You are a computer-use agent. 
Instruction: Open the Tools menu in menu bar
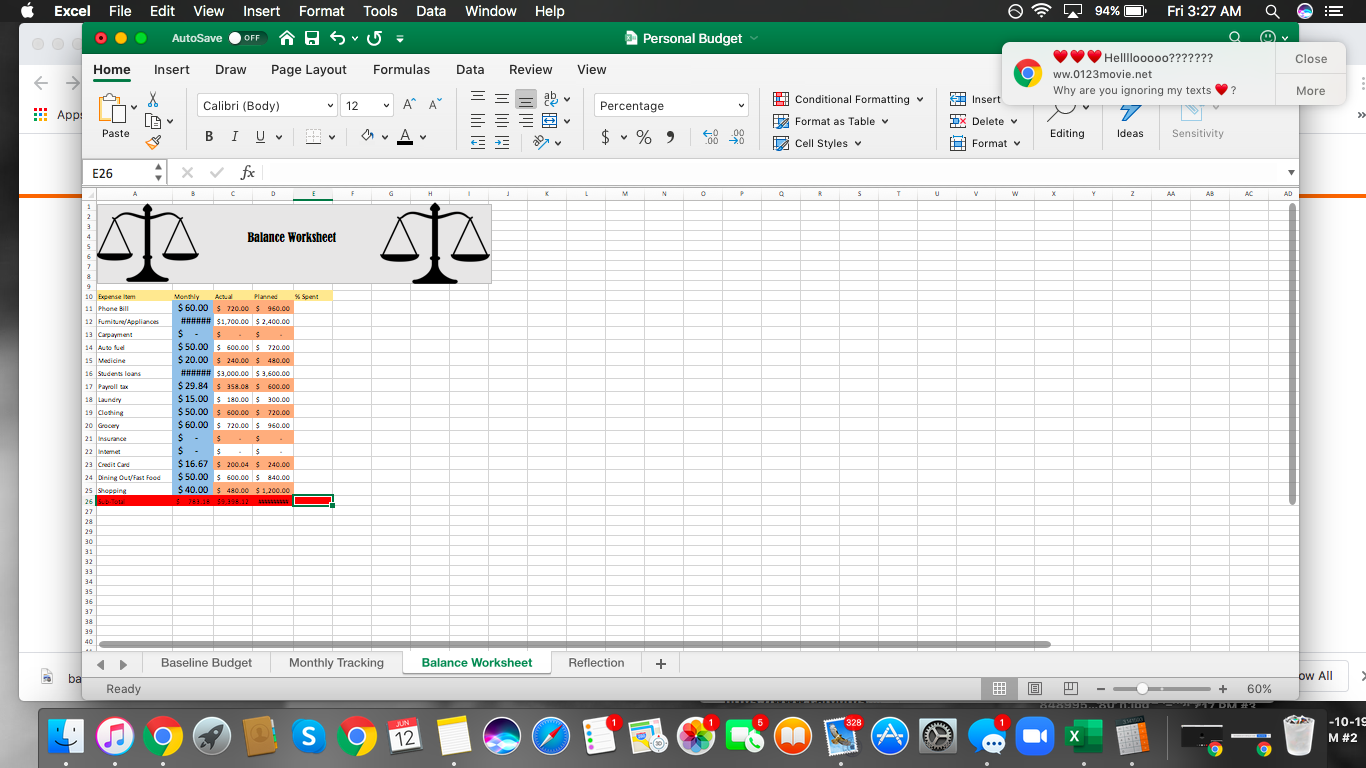point(380,11)
